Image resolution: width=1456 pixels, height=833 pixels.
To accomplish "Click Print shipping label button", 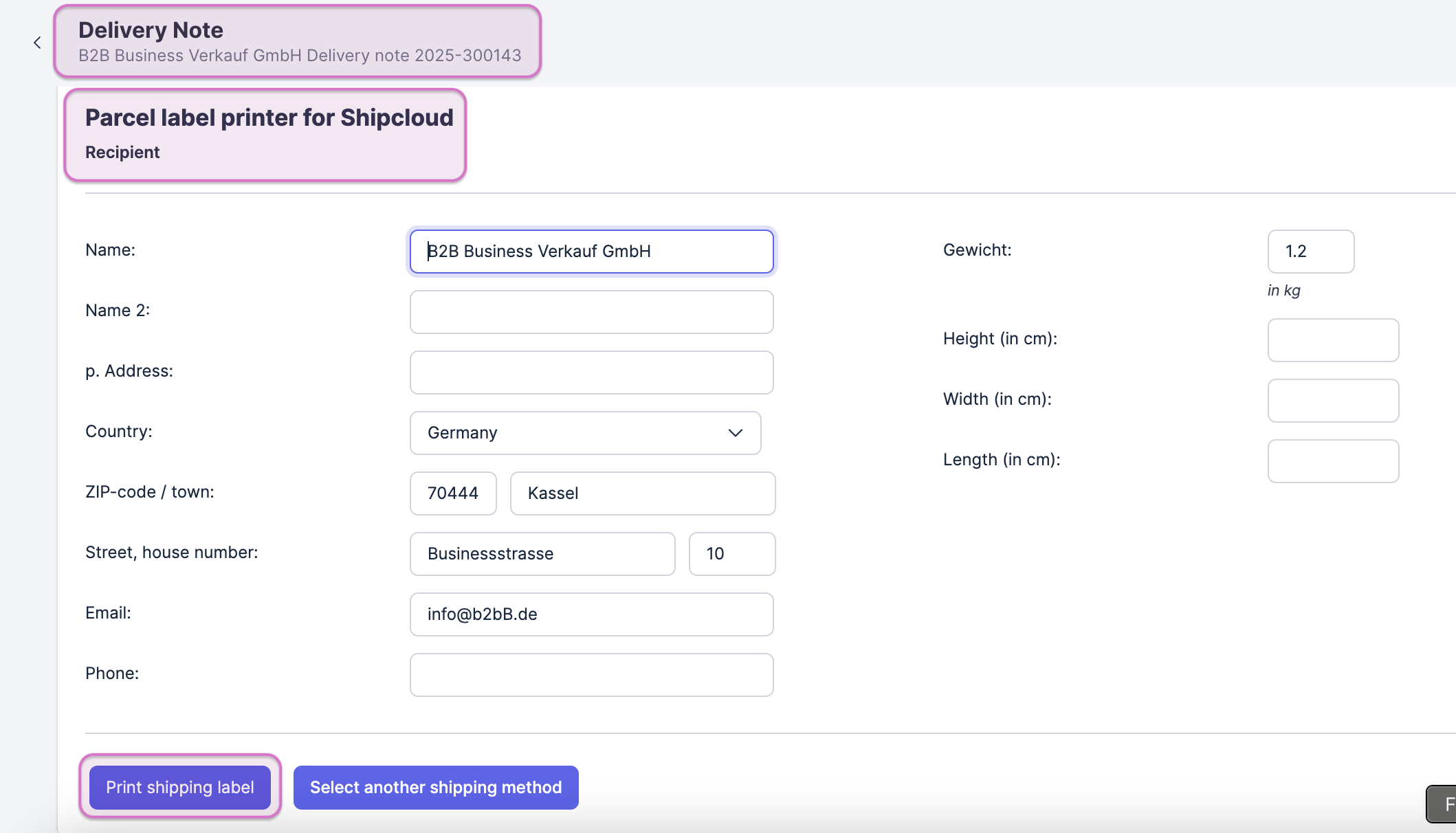I will 180,787.
